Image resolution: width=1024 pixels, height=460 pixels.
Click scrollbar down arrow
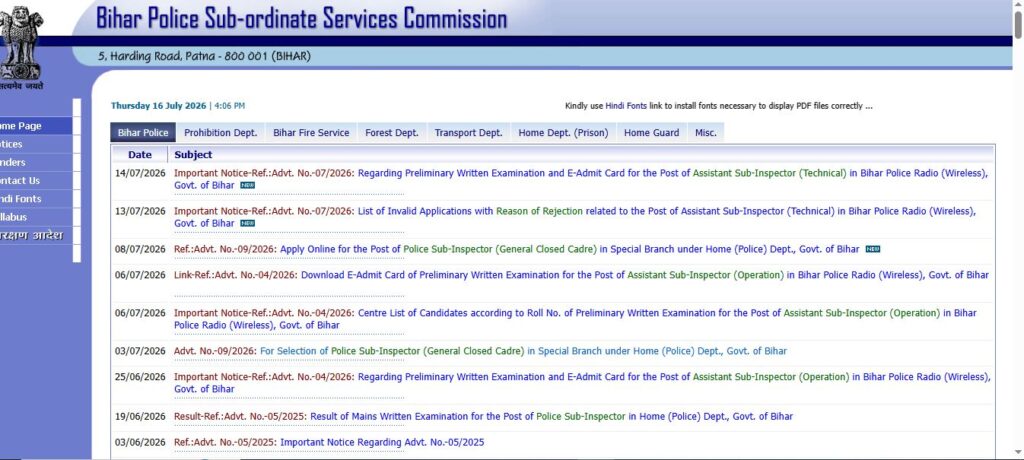pos(1018,453)
